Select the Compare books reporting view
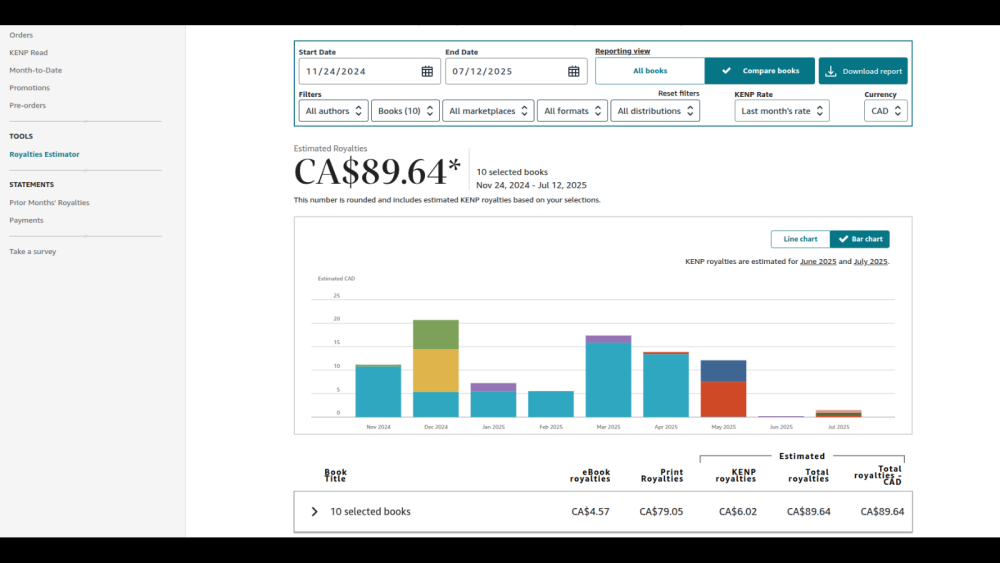Viewport: 1000px width, 563px height. 760,71
